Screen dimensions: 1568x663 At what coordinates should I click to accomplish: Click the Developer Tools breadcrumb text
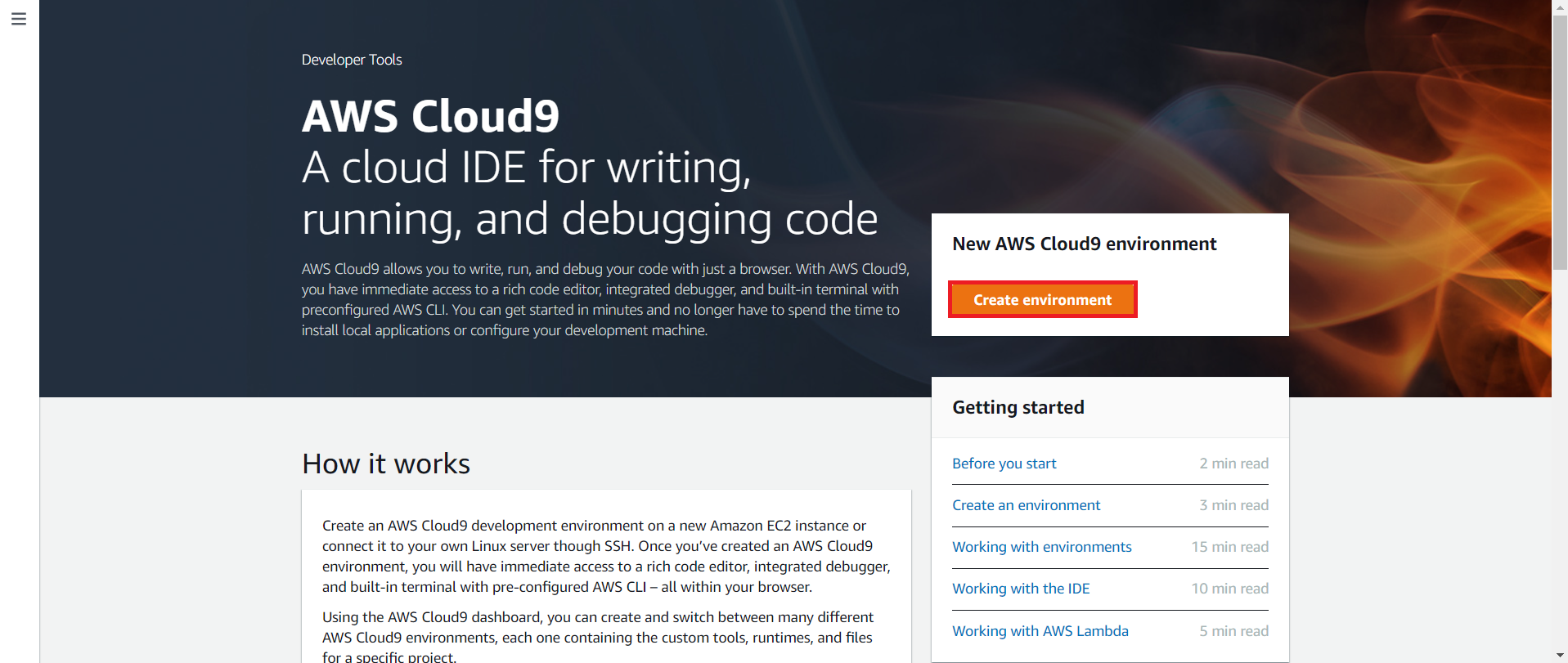pyautogui.click(x=352, y=60)
